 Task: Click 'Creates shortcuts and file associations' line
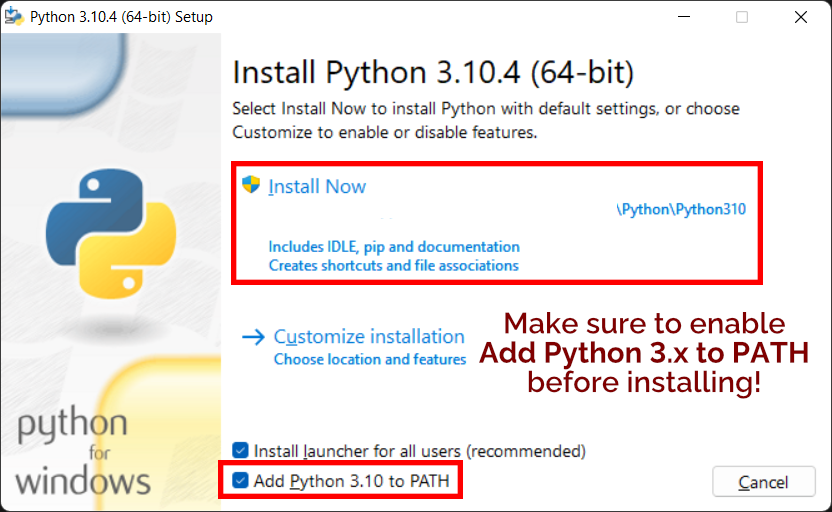[x=393, y=266]
